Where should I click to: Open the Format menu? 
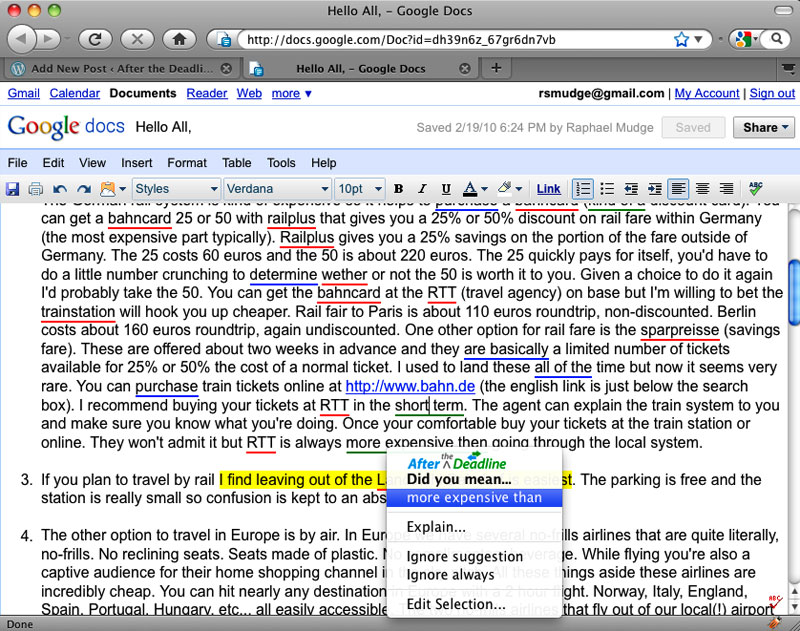click(x=187, y=163)
